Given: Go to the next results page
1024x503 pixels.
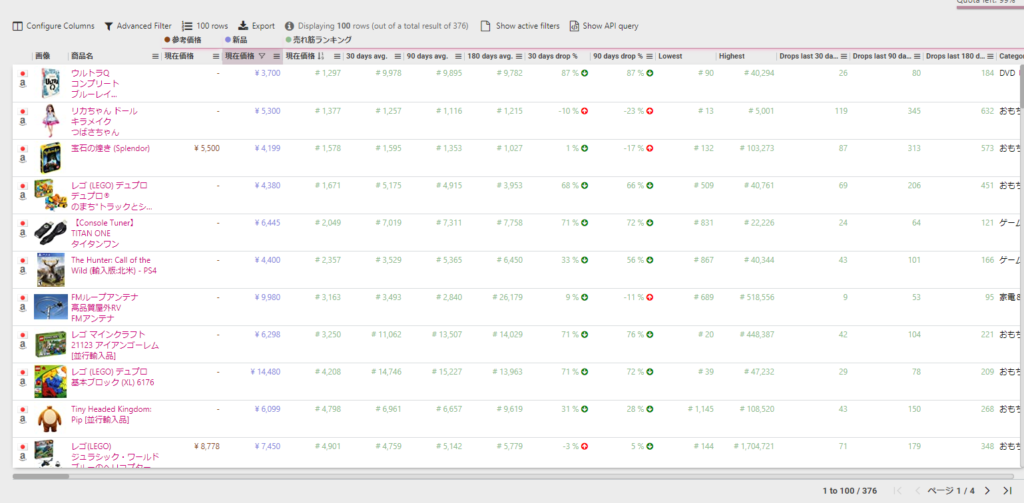Looking at the screenshot, I should [x=987, y=491].
